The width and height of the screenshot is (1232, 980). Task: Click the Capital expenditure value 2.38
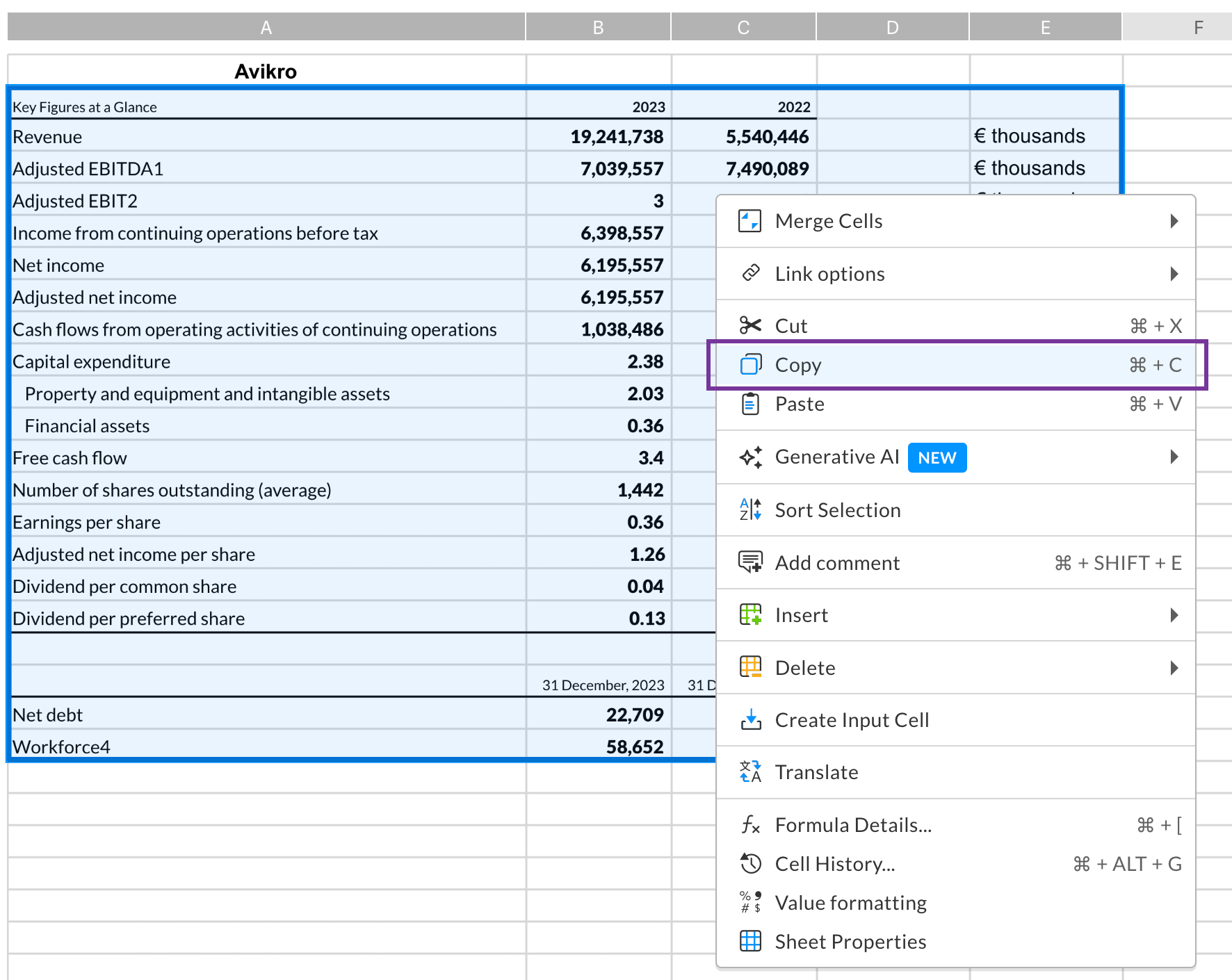point(599,361)
